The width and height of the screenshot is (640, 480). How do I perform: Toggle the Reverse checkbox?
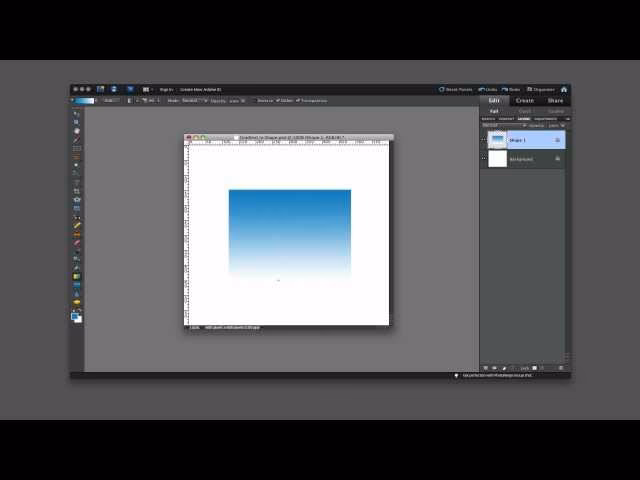coord(254,100)
